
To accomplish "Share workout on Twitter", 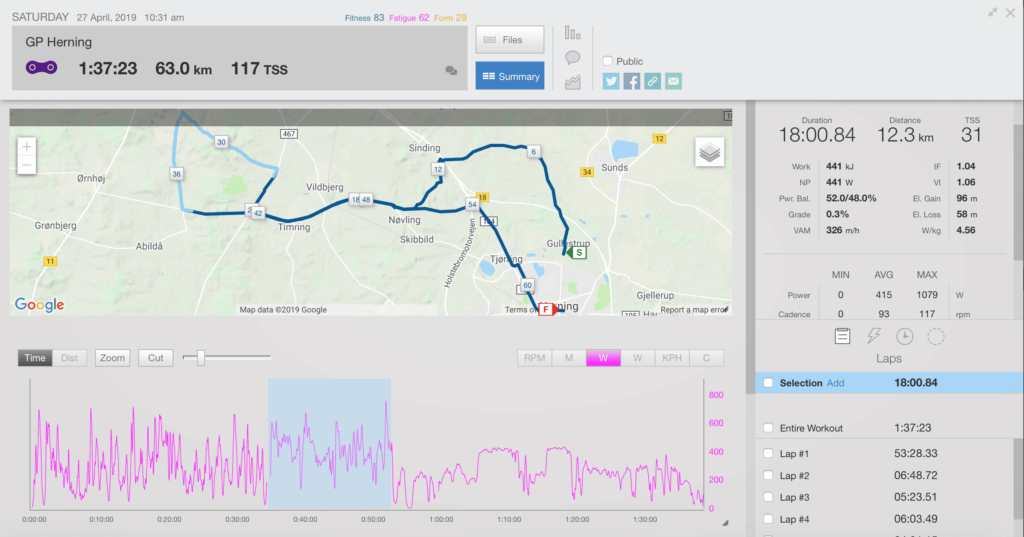I will pyautogui.click(x=611, y=81).
